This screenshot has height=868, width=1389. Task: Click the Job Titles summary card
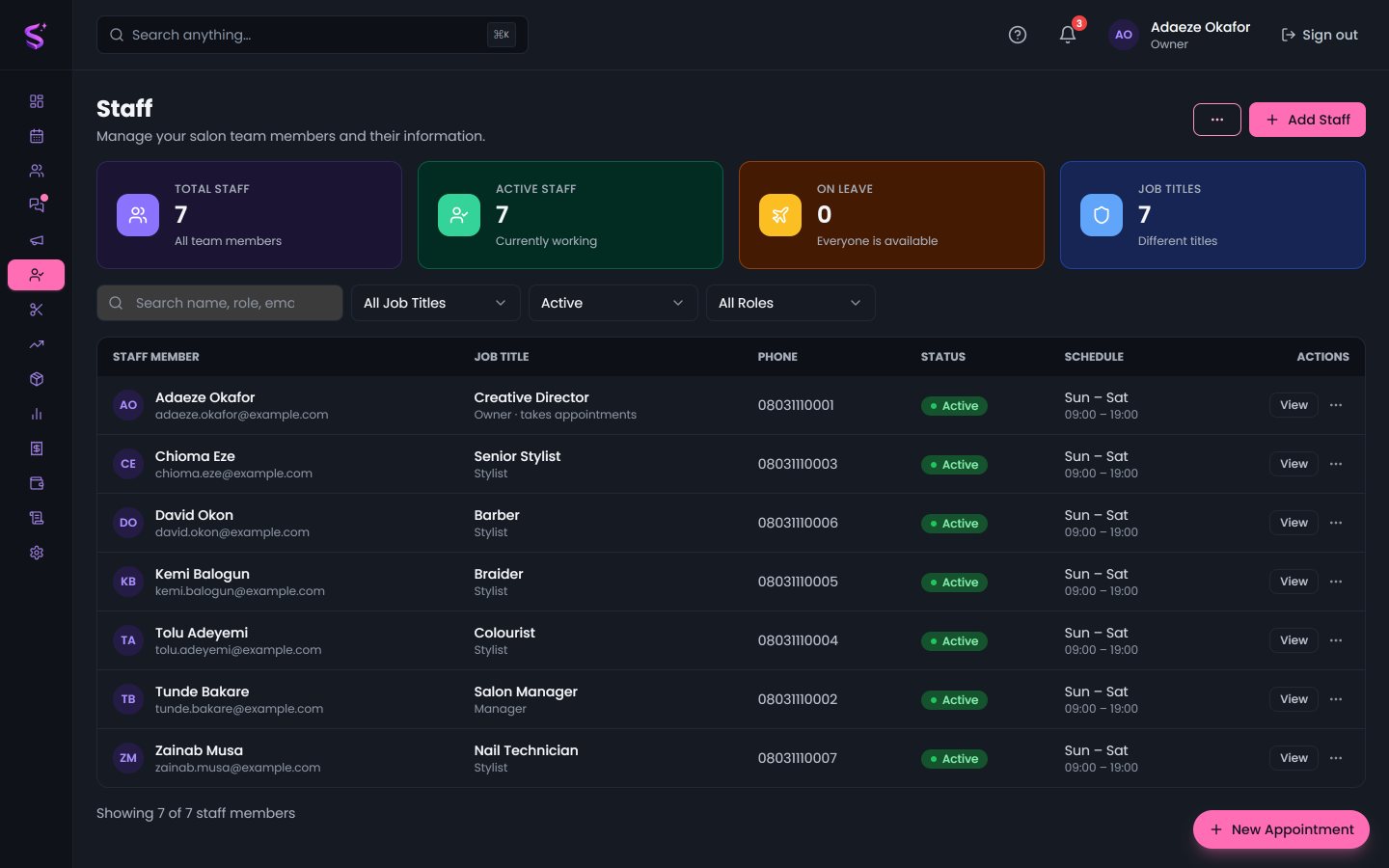coord(1212,215)
